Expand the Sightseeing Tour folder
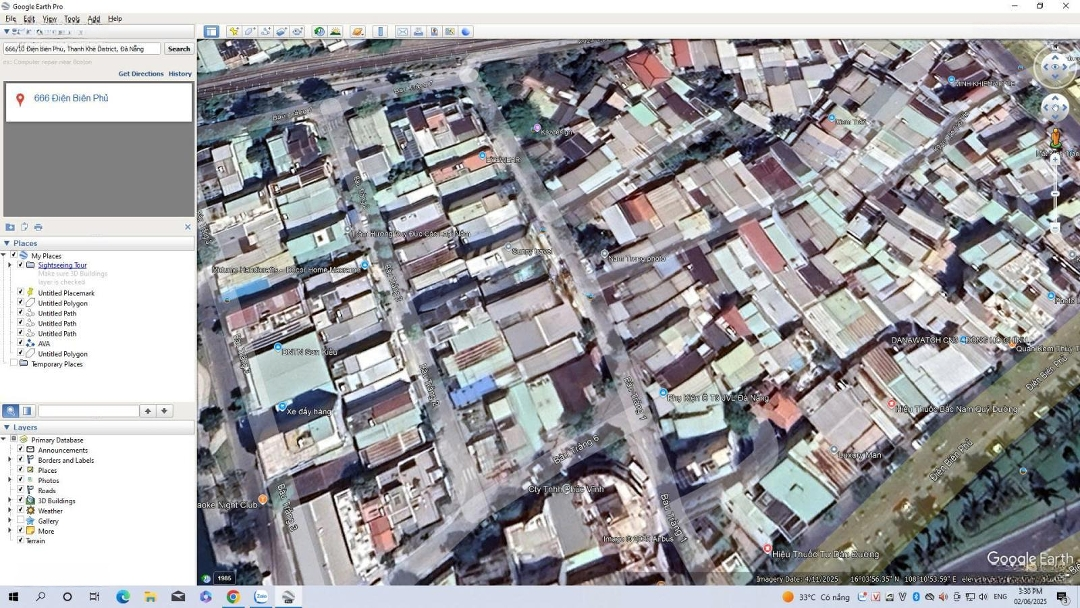This screenshot has height=608, width=1080. [x=10, y=265]
